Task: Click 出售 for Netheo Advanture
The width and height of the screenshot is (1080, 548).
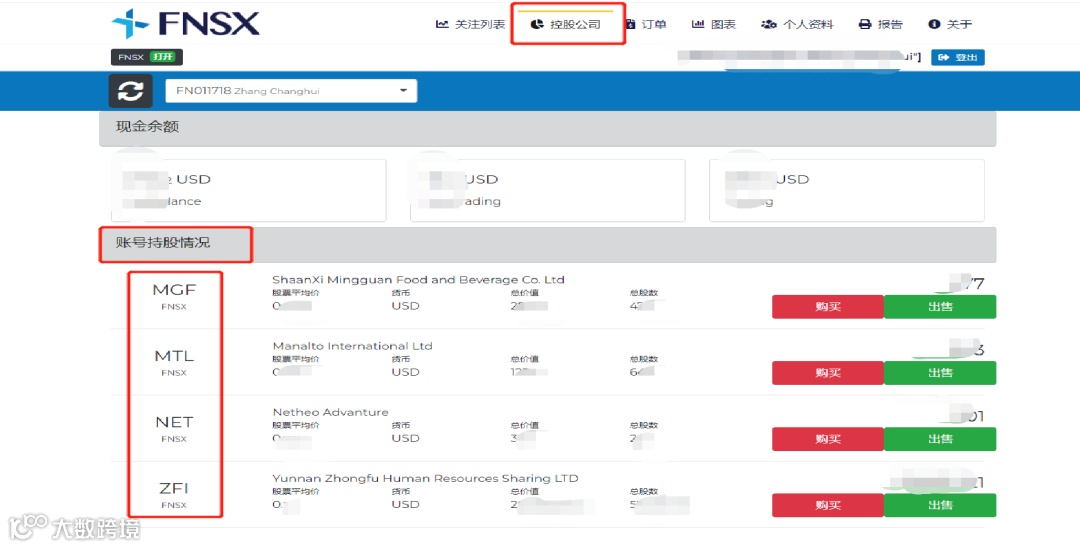Action: (940, 439)
